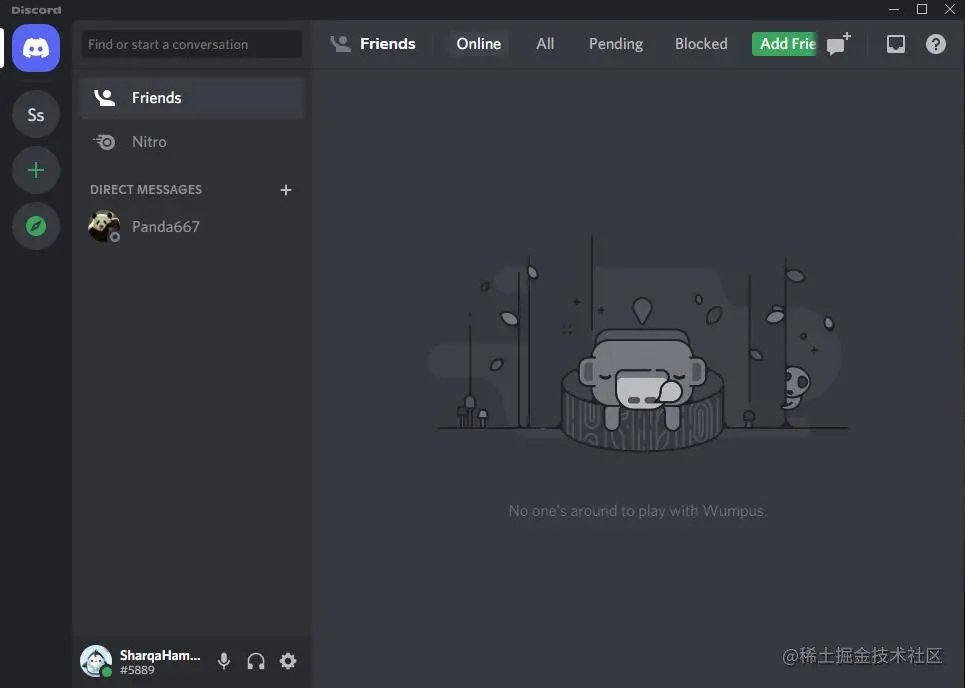The width and height of the screenshot is (965, 688).
Task: Open the Help question mark icon
Action: [x=935, y=43]
